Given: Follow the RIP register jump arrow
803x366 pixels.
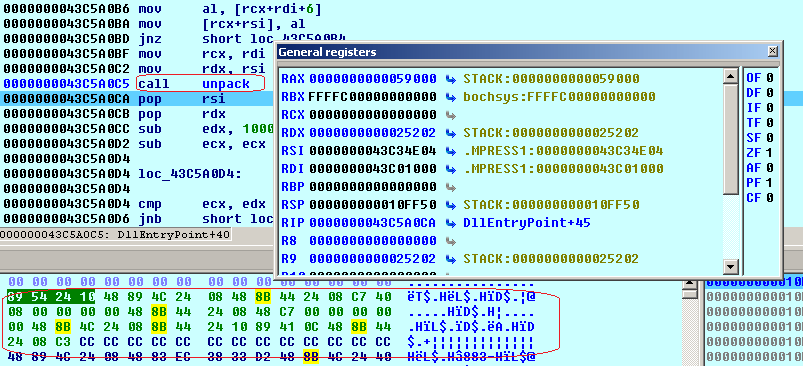Looking at the screenshot, I should pyautogui.click(x=451, y=223).
